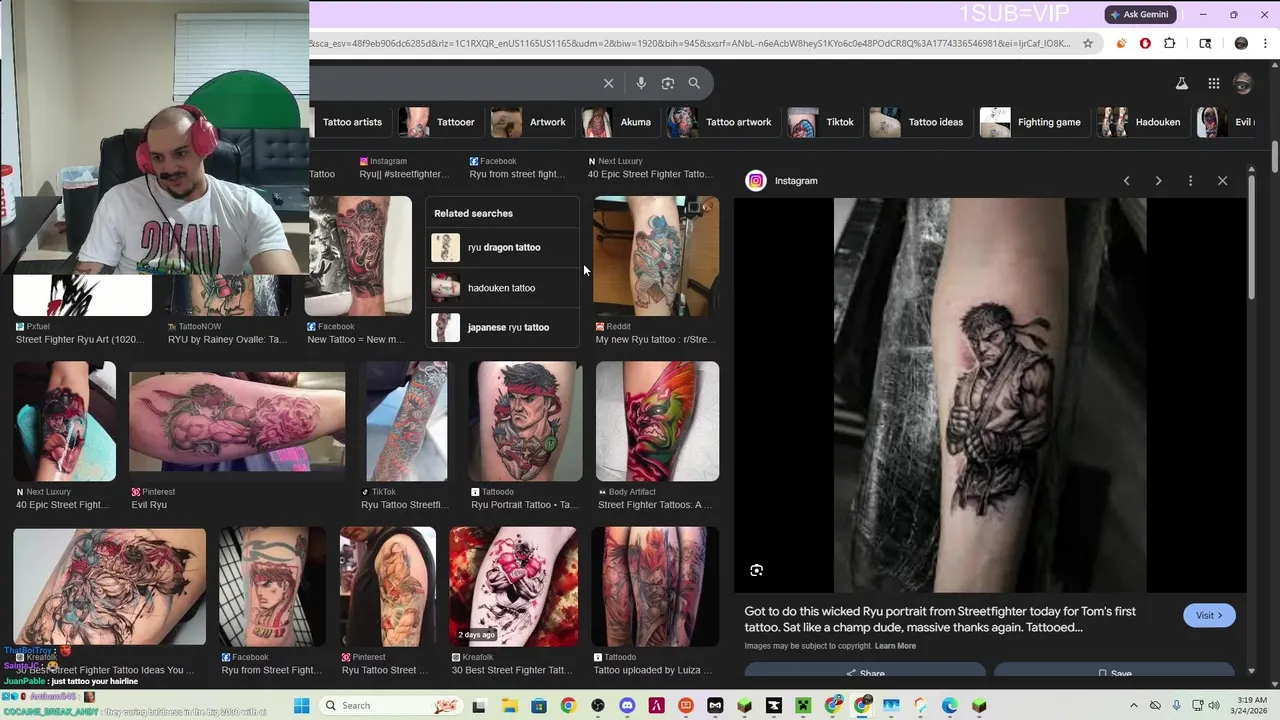The width and height of the screenshot is (1280, 720).
Task: Select ryu dragon tattoo related search
Action: coord(503,247)
